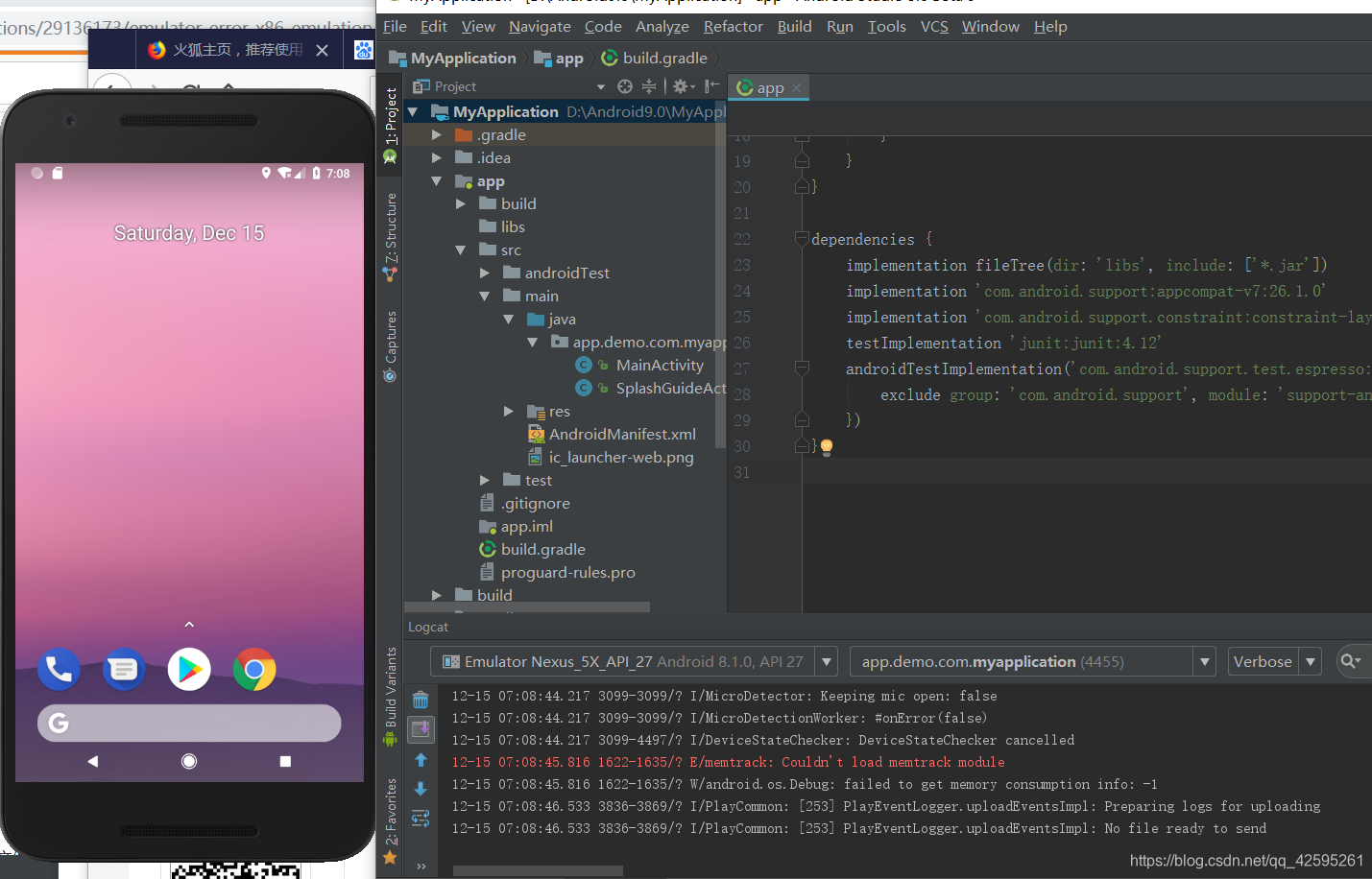The image size is (1372, 879).
Task: Tap the emulator home navigation button
Action: [x=188, y=761]
